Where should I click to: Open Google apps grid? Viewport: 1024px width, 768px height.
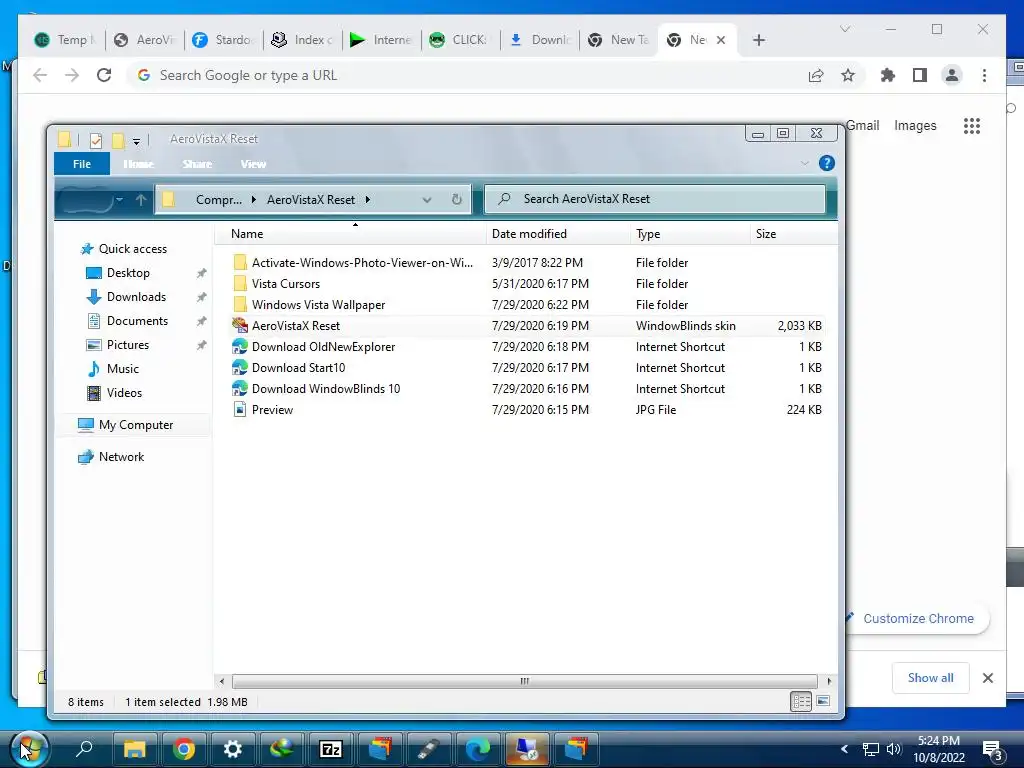pos(972,125)
